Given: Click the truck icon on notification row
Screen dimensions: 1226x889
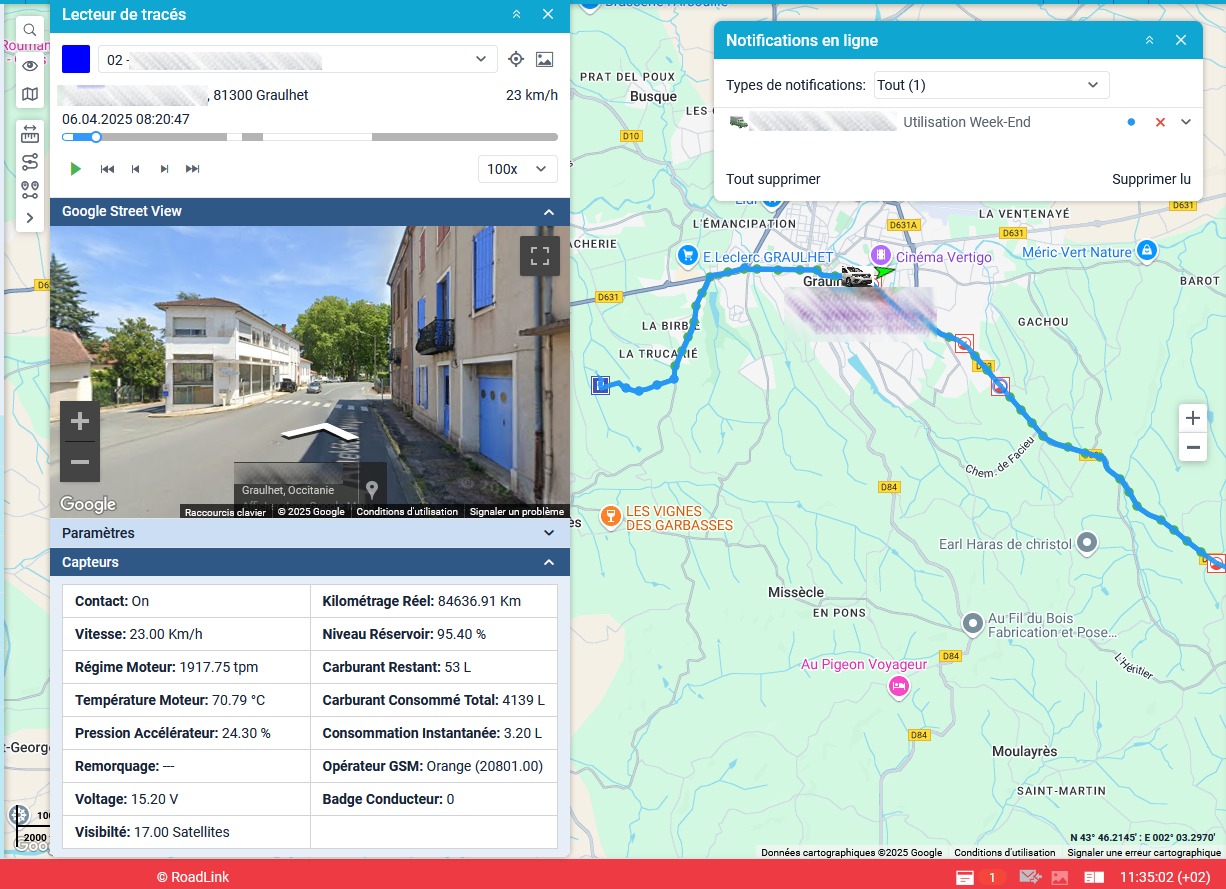Looking at the screenshot, I should point(738,122).
